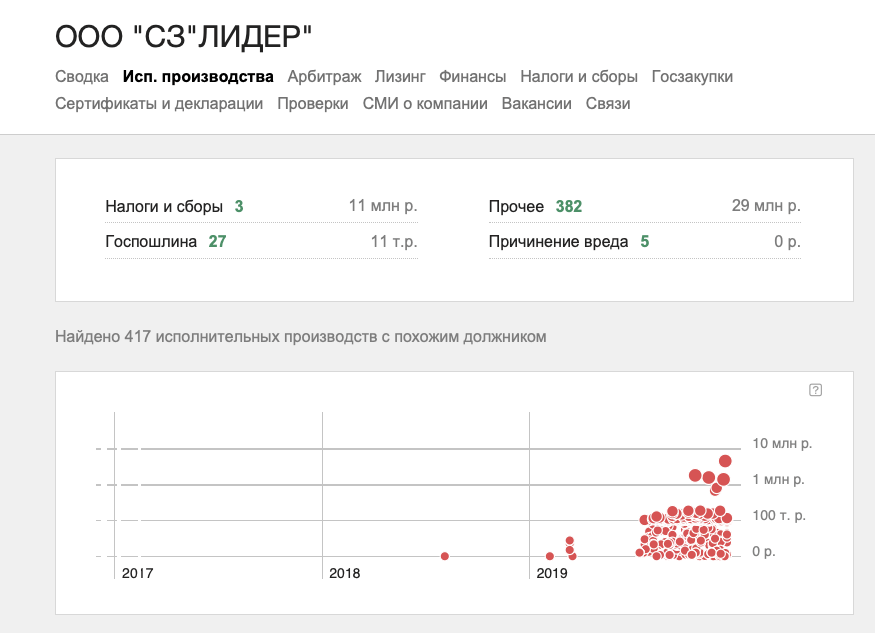Click the Найдено 417 исполнительных производств text

coord(301,337)
